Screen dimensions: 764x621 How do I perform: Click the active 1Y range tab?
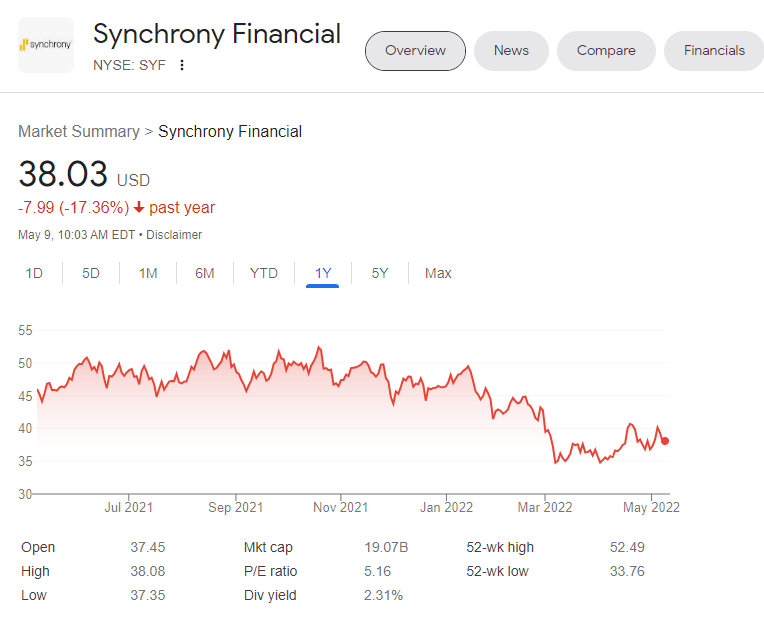tap(323, 273)
